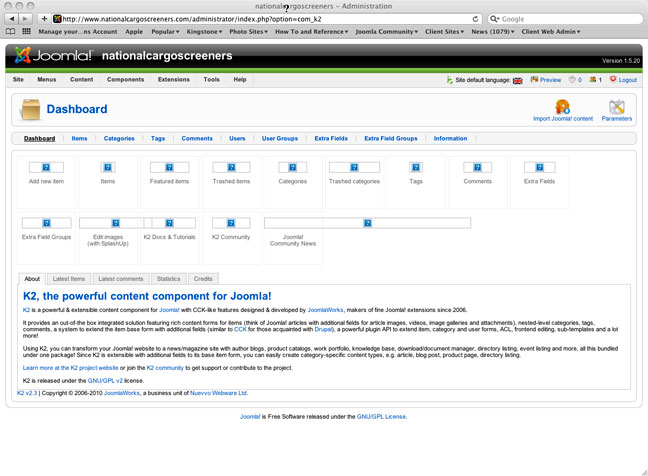Open the Content menu

(x=81, y=79)
